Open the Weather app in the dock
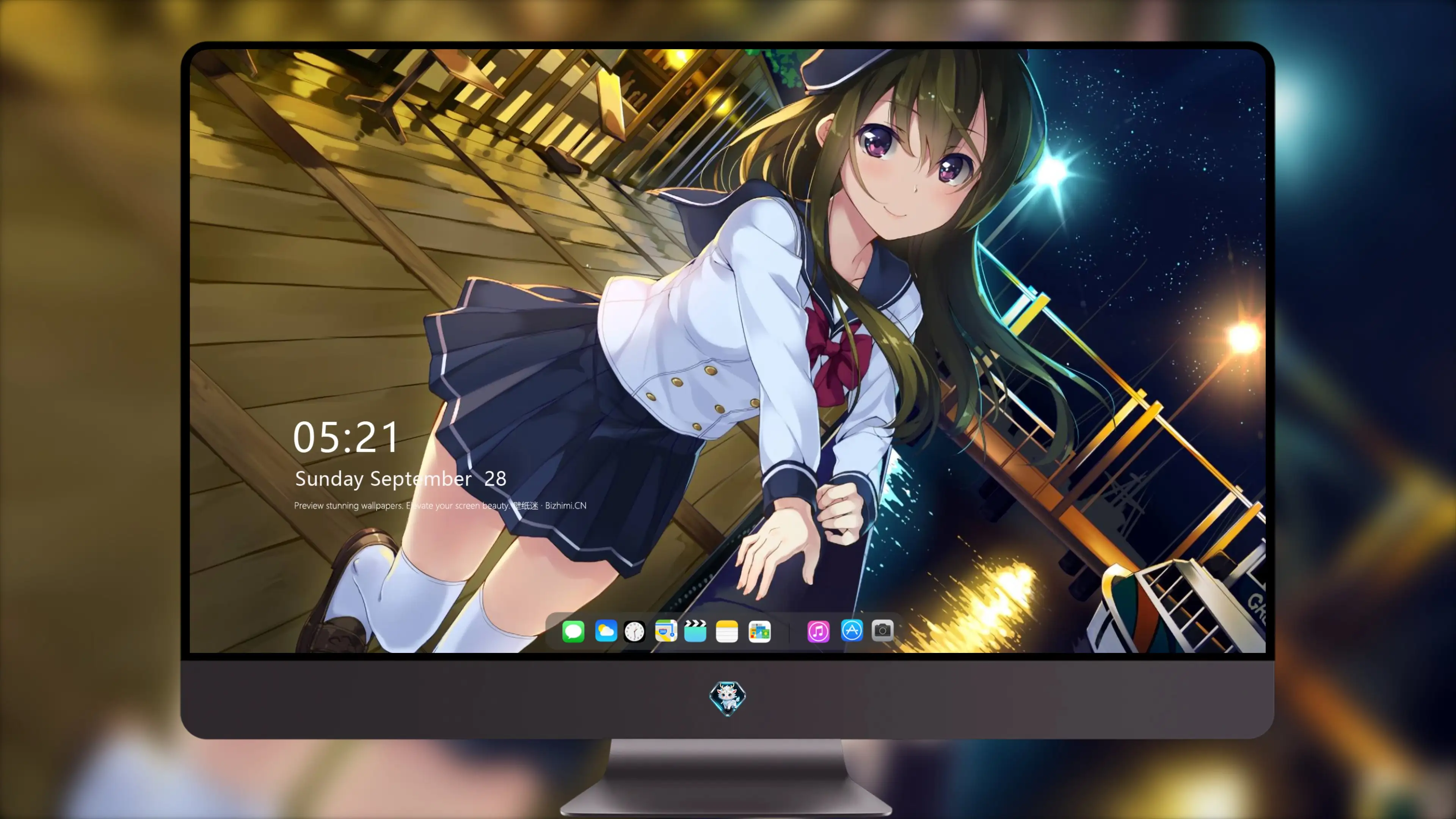 (606, 631)
